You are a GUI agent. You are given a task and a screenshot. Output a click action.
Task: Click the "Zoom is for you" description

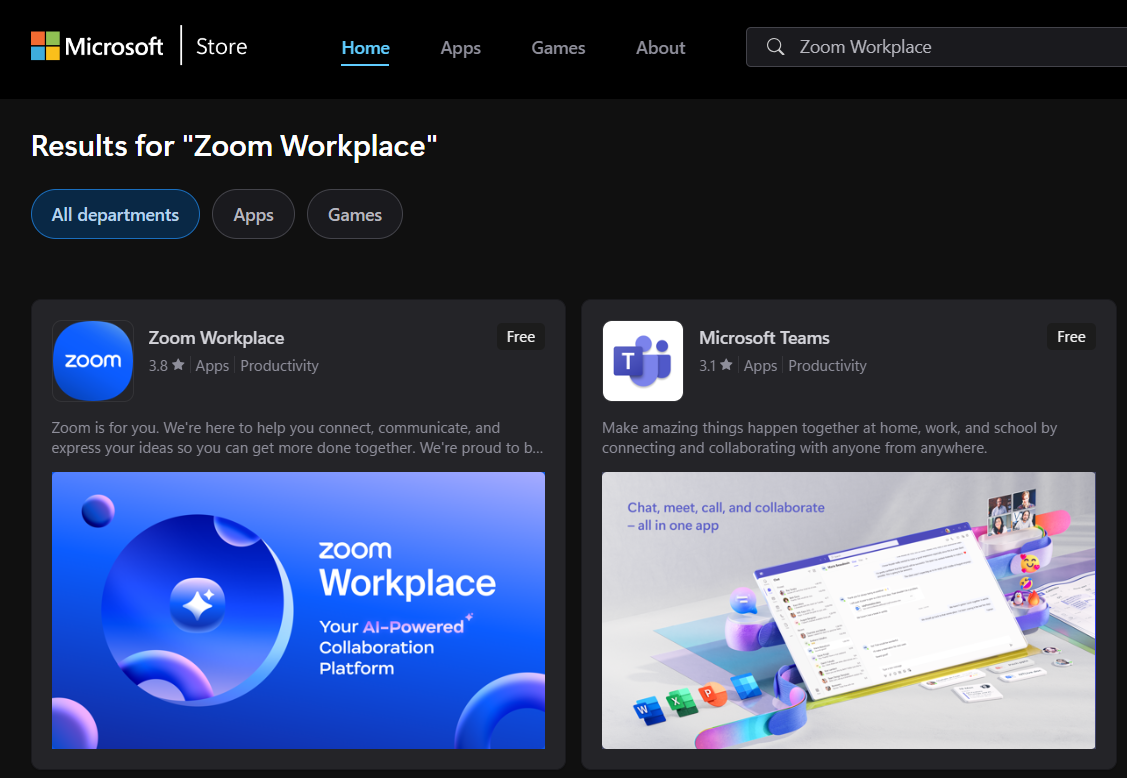(298, 438)
